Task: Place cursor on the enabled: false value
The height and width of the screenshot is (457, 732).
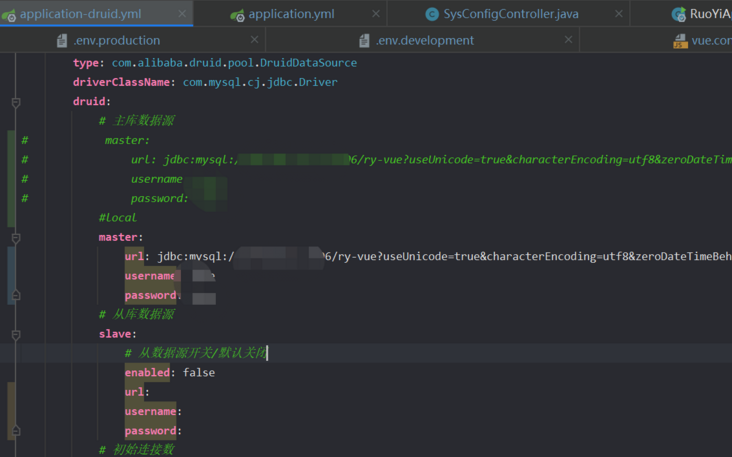Action: [198, 373]
